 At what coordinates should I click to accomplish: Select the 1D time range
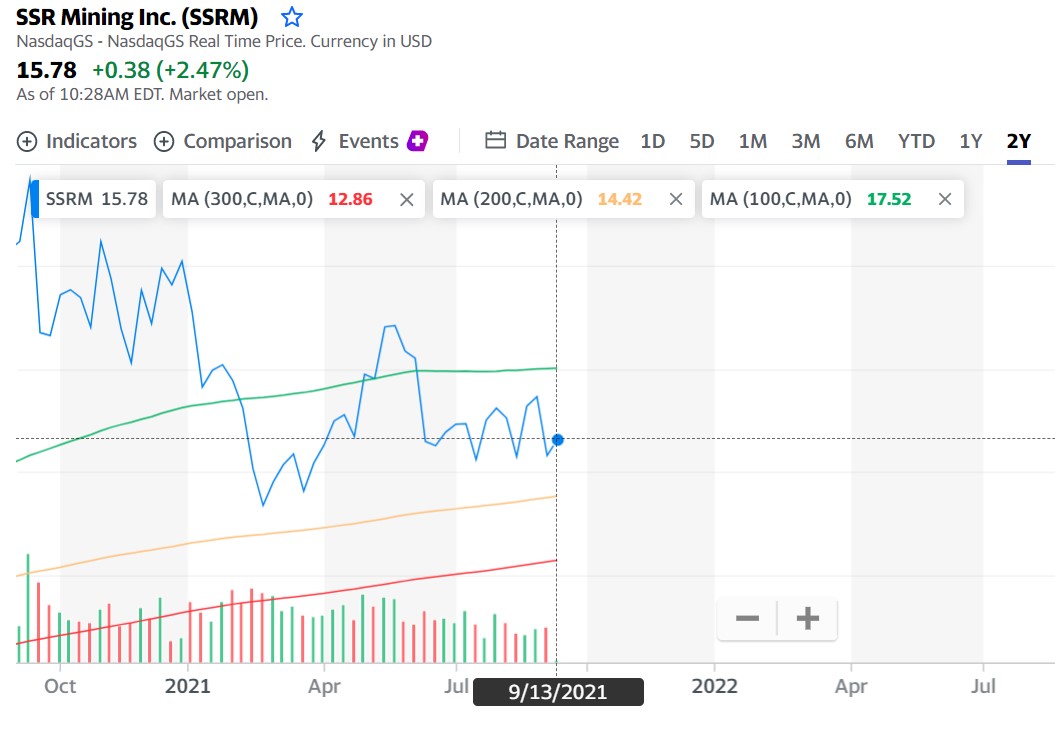(x=652, y=141)
